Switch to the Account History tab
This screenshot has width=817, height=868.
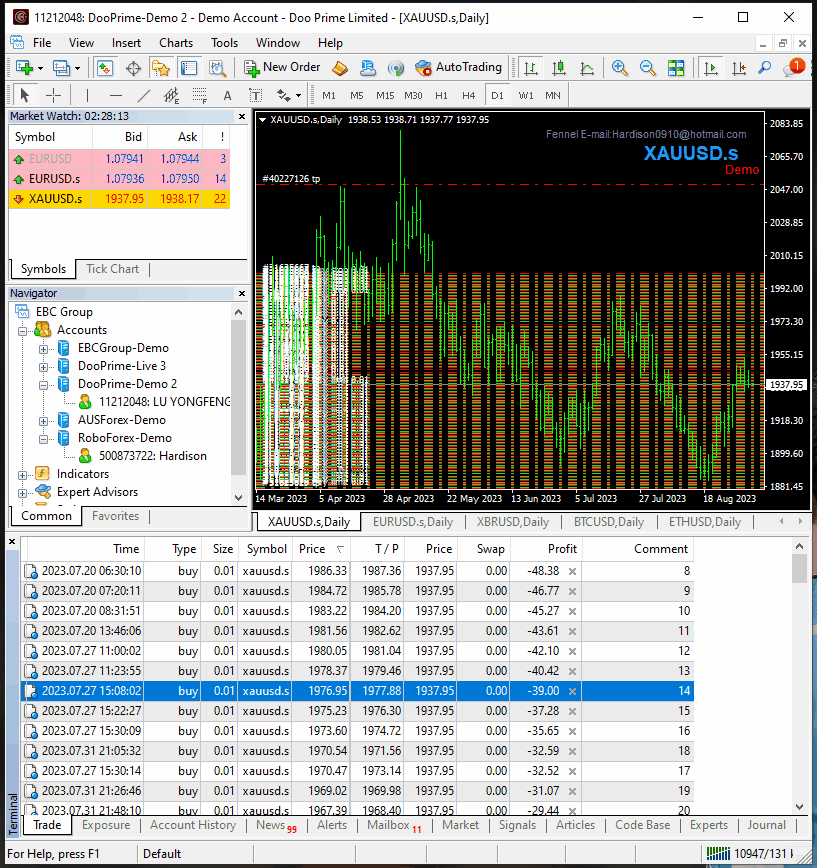point(193,826)
